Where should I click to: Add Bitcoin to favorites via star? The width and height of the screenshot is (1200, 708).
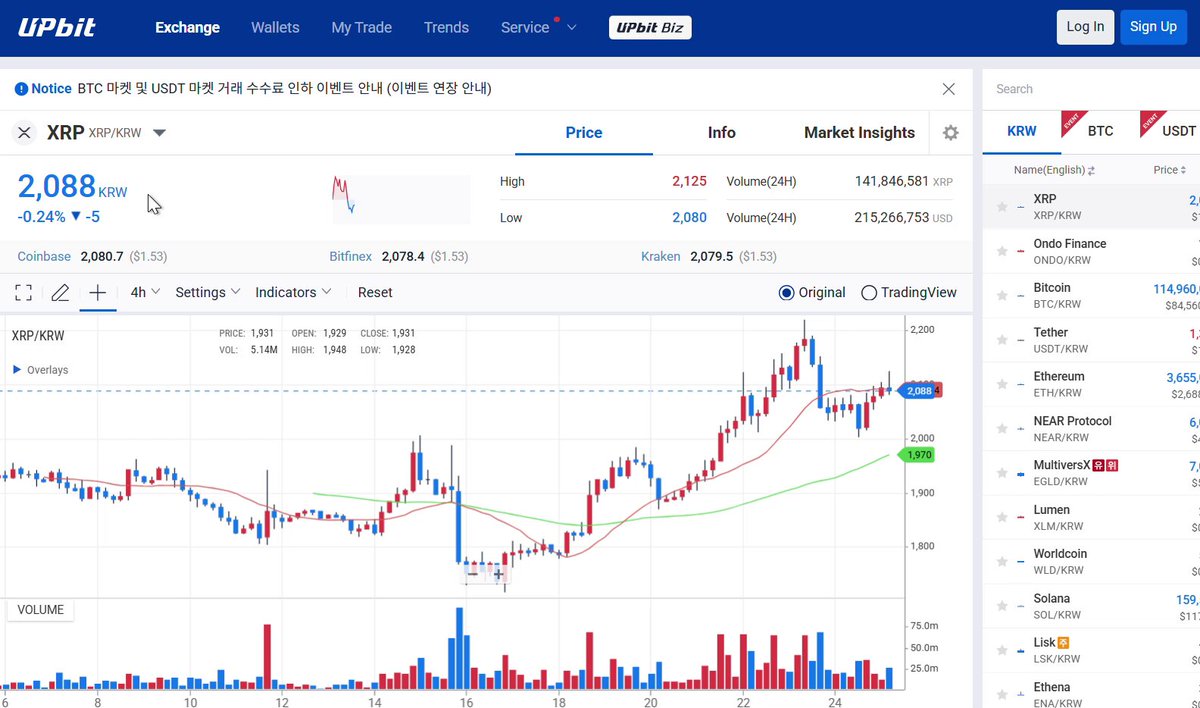tap(1002, 295)
